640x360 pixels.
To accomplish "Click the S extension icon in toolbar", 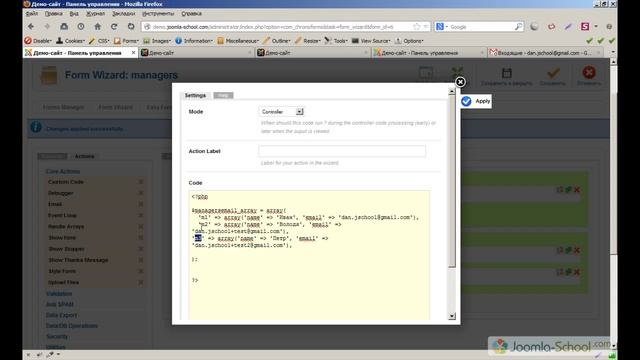I will [x=585, y=27].
